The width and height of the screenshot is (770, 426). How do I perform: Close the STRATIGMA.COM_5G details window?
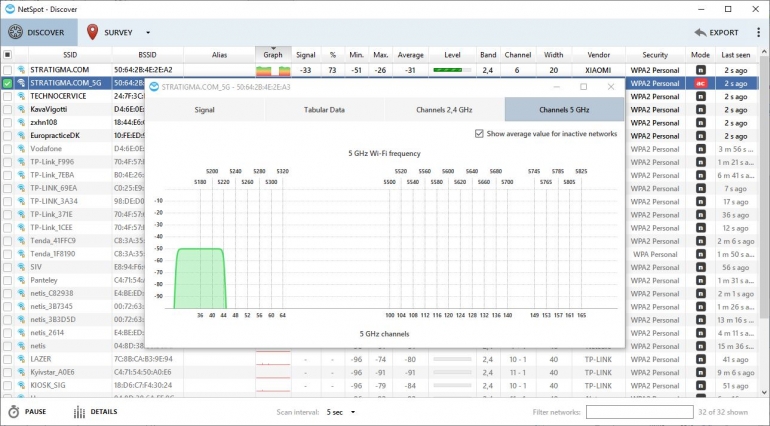pos(611,87)
